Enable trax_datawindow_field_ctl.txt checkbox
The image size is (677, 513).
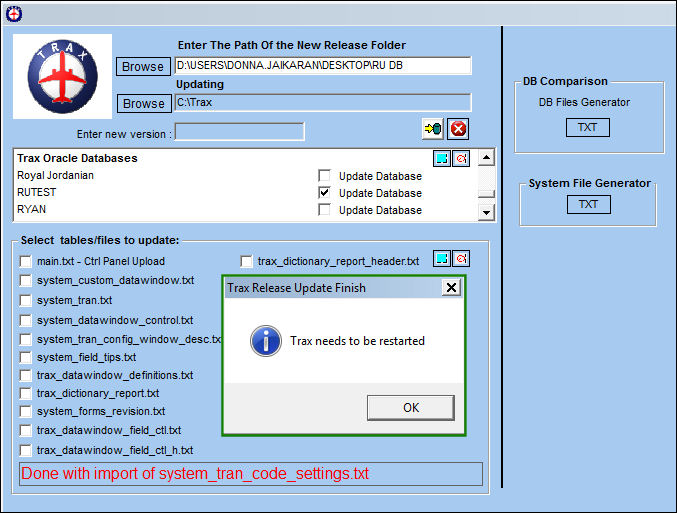(25, 431)
